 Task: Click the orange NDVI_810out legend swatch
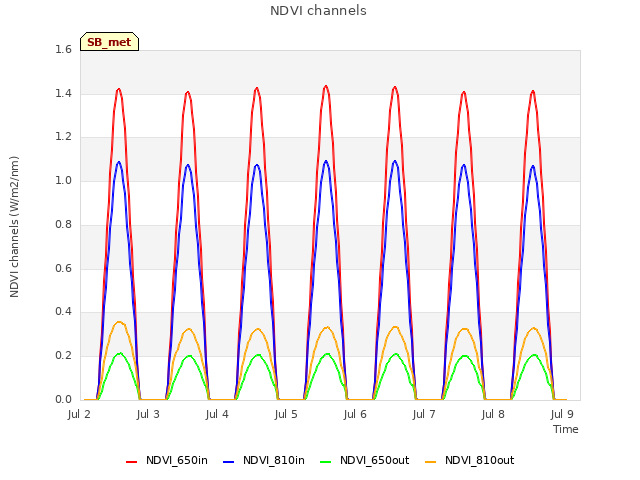click(x=430, y=461)
